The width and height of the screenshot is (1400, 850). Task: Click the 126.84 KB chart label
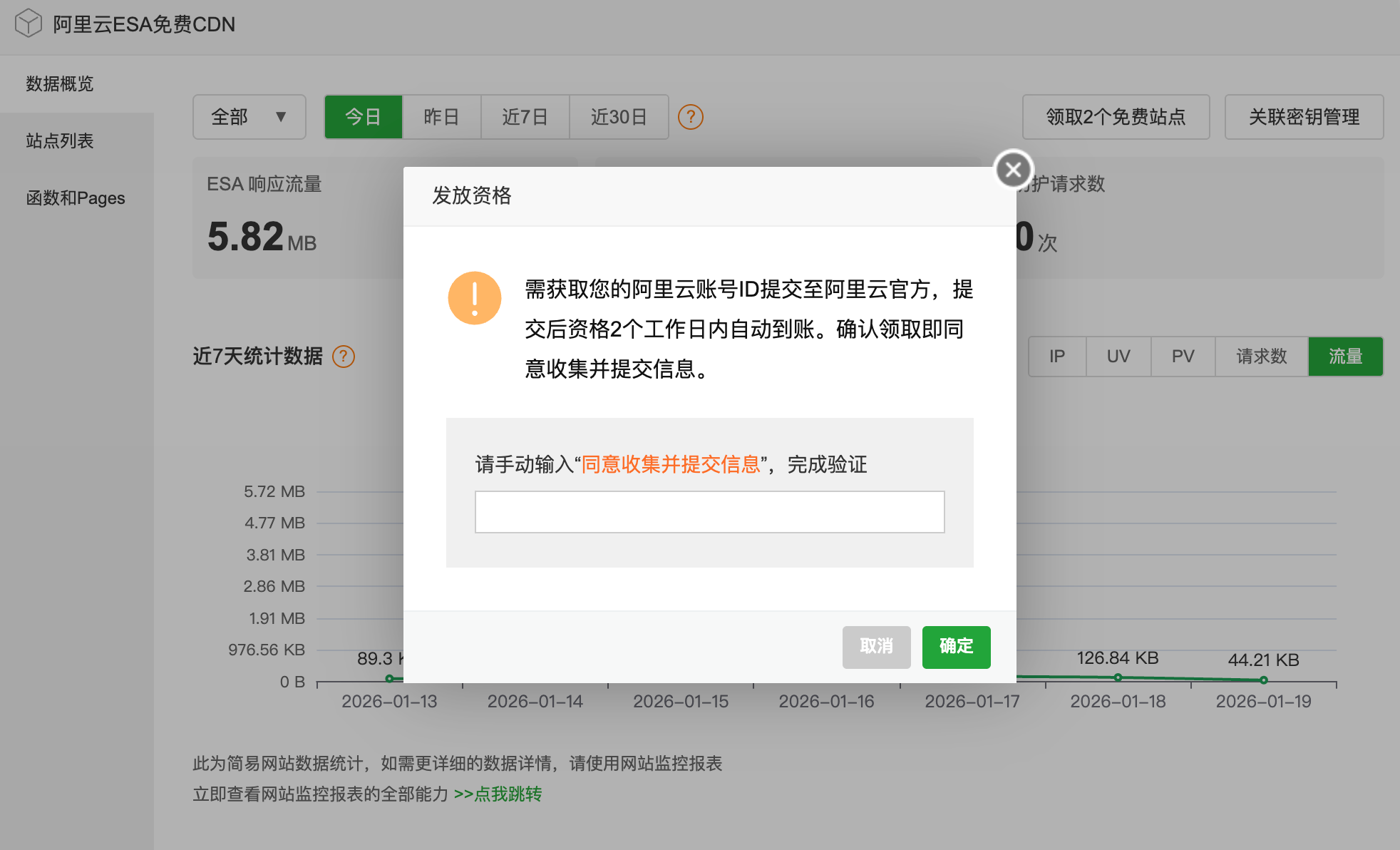(1118, 658)
